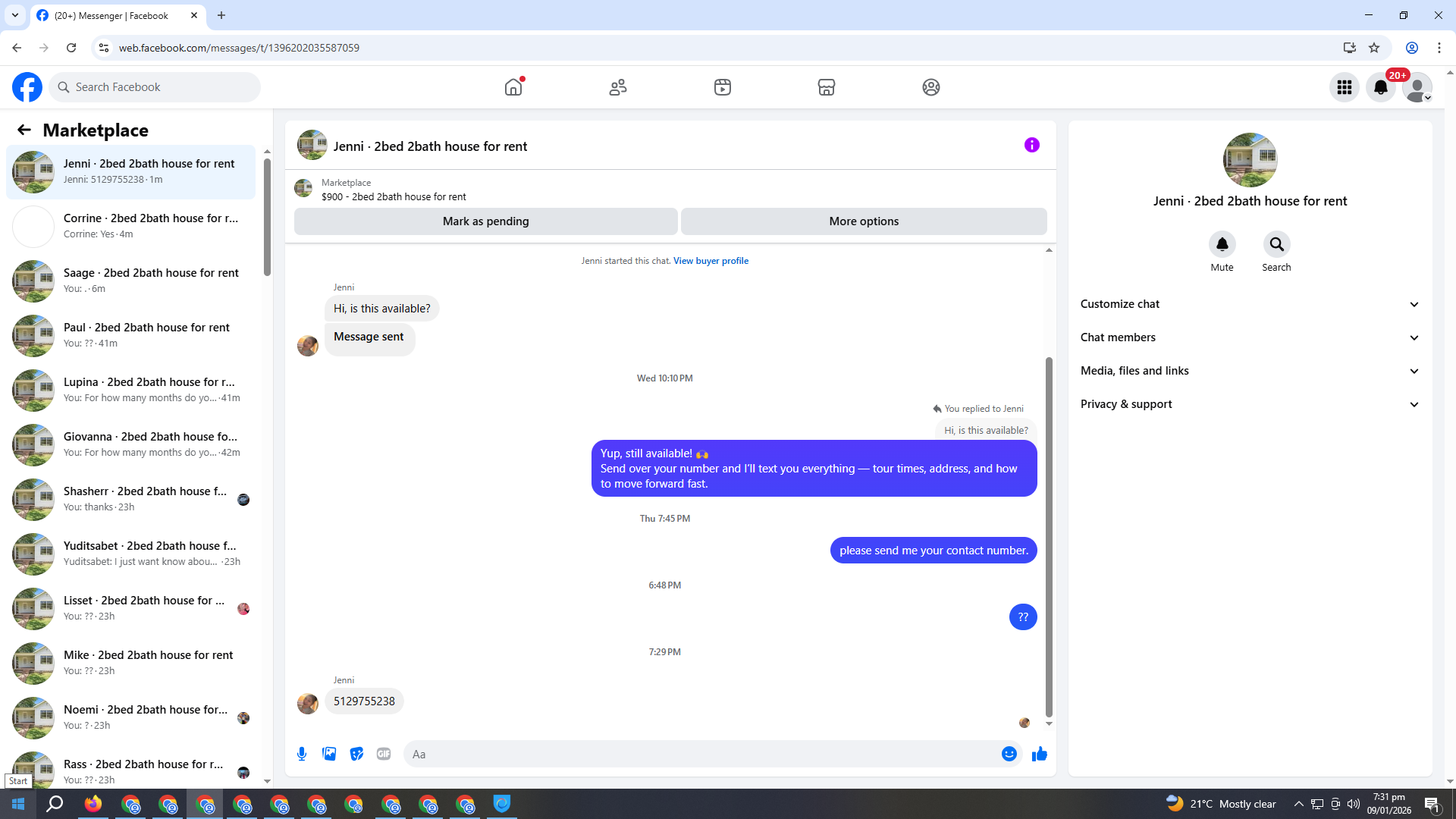Search in conversation using the magnifier icon
Screen dimensions: 1456x819
pos(1276,244)
